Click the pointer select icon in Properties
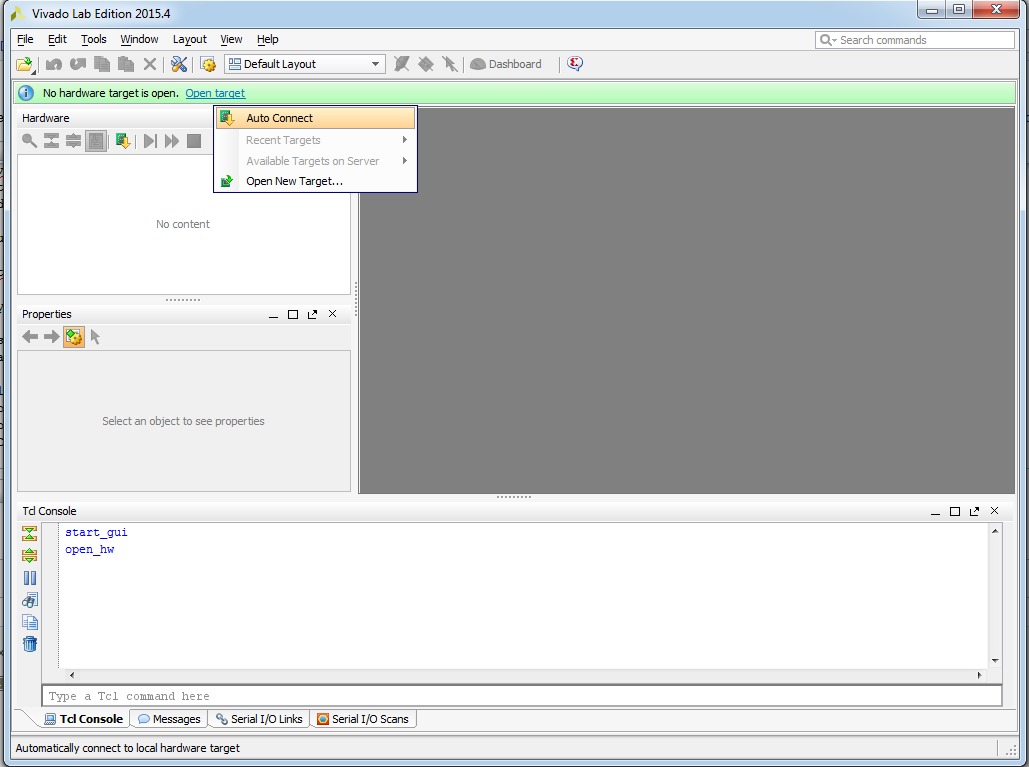 coord(96,337)
